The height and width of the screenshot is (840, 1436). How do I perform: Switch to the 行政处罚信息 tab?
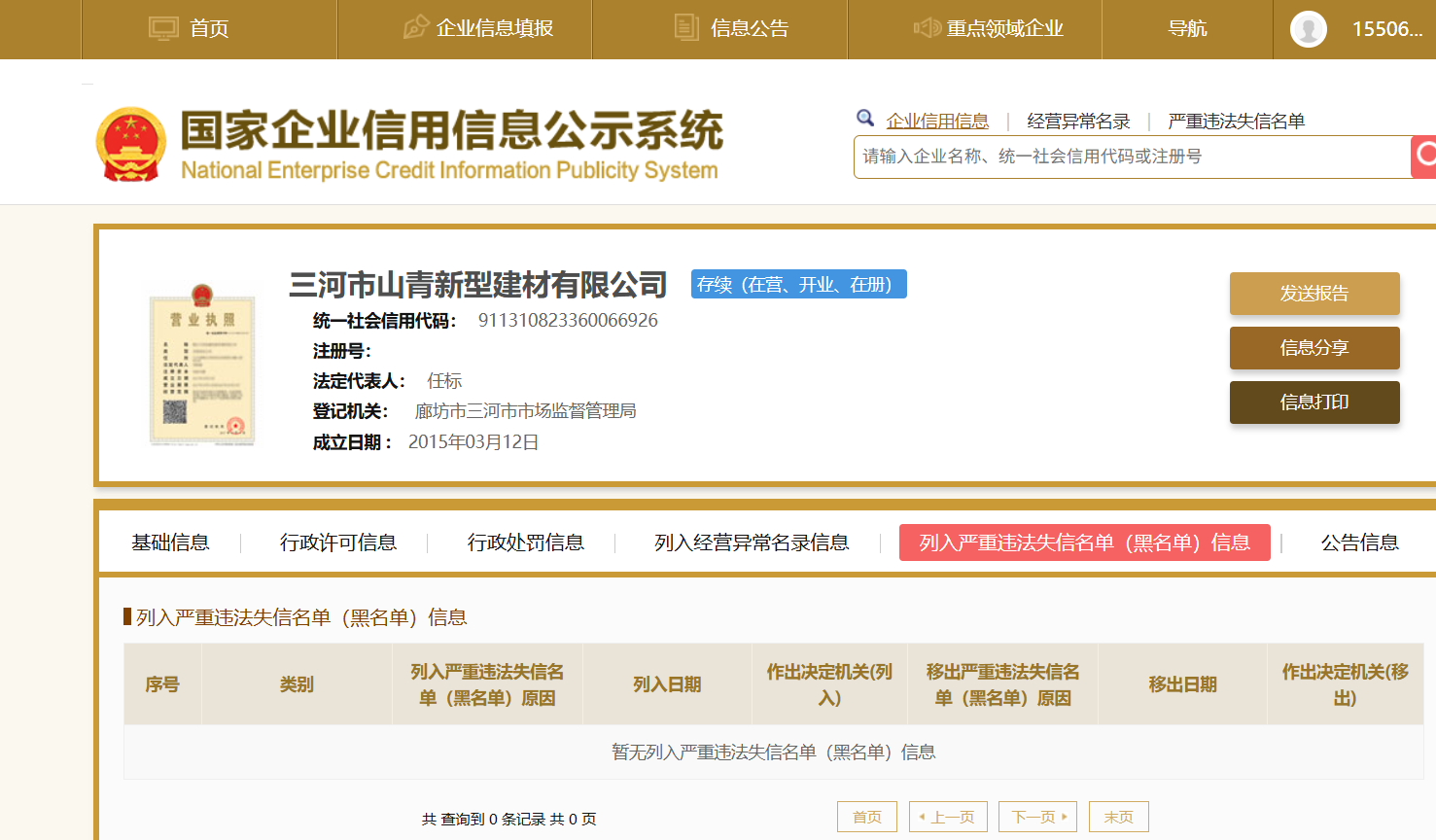[x=525, y=542]
